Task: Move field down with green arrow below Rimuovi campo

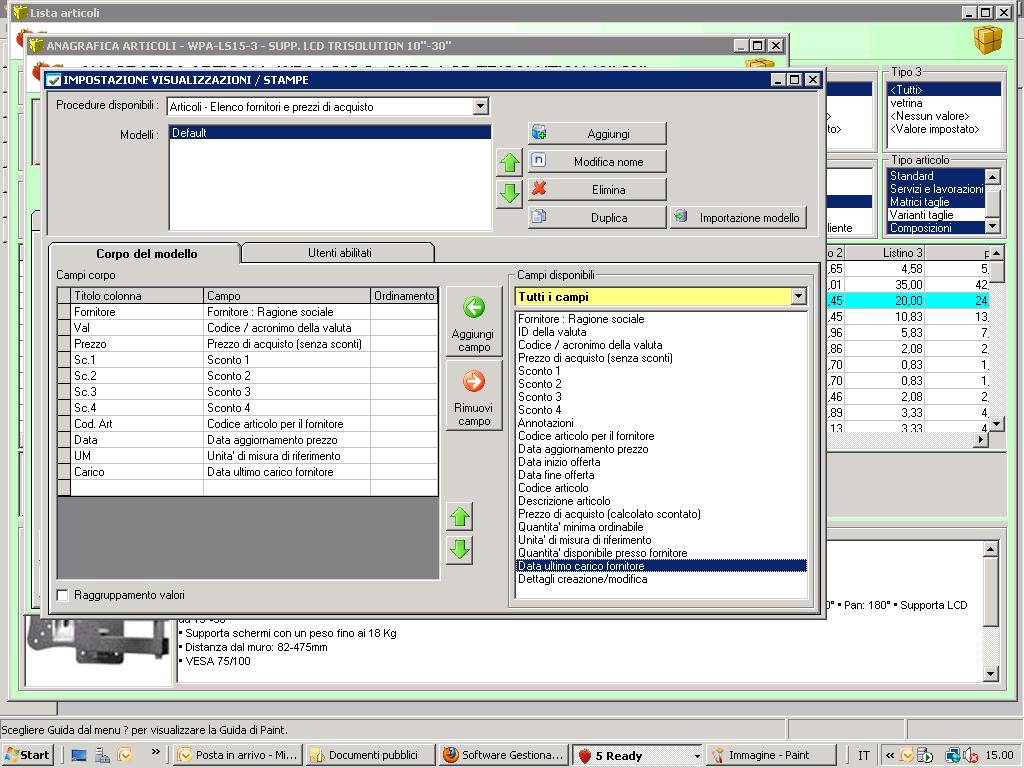Action: [459, 549]
